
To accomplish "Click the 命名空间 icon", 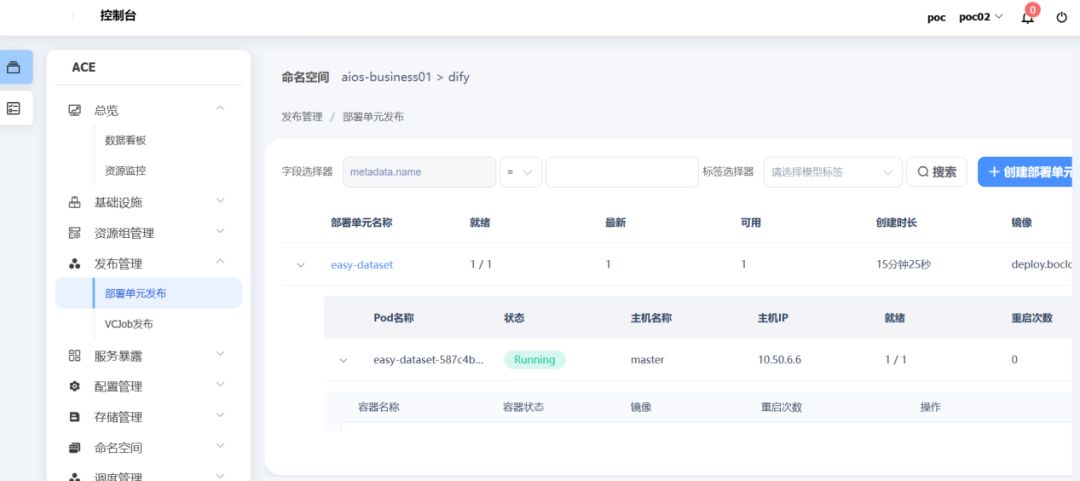I will tap(74, 447).
